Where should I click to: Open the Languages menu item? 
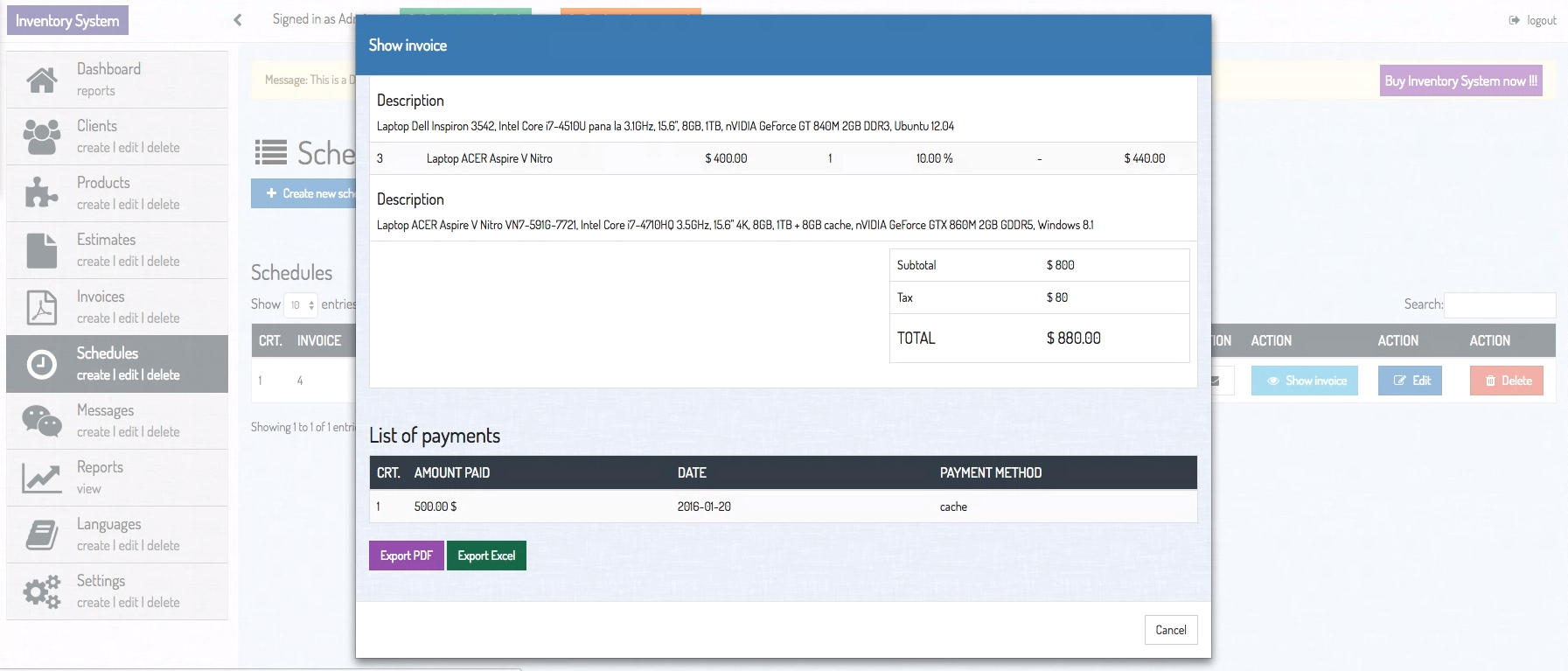point(108,524)
